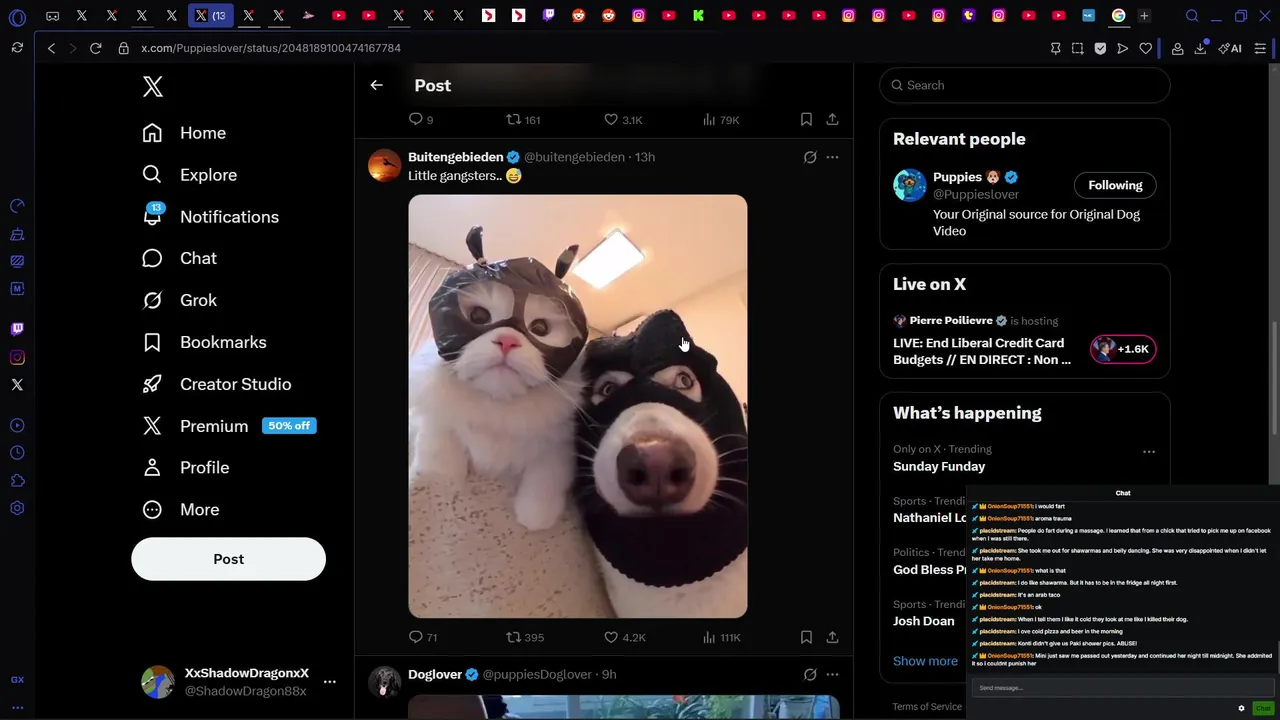This screenshot has height=720, width=1280.
Task: Open Opera GX sidebar settings gear
Action: (x=17, y=508)
